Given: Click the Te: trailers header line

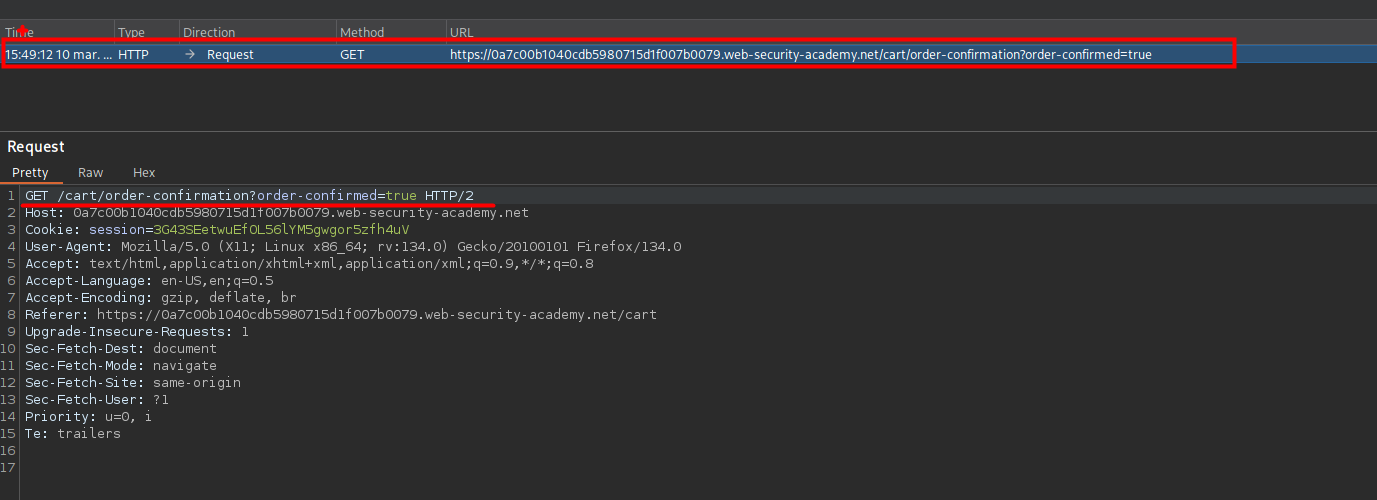Looking at the screenshot, I should point(72,434).
